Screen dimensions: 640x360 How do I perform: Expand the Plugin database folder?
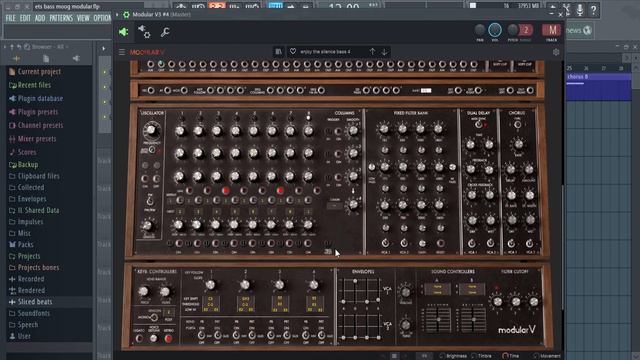[x=36, y=99]
